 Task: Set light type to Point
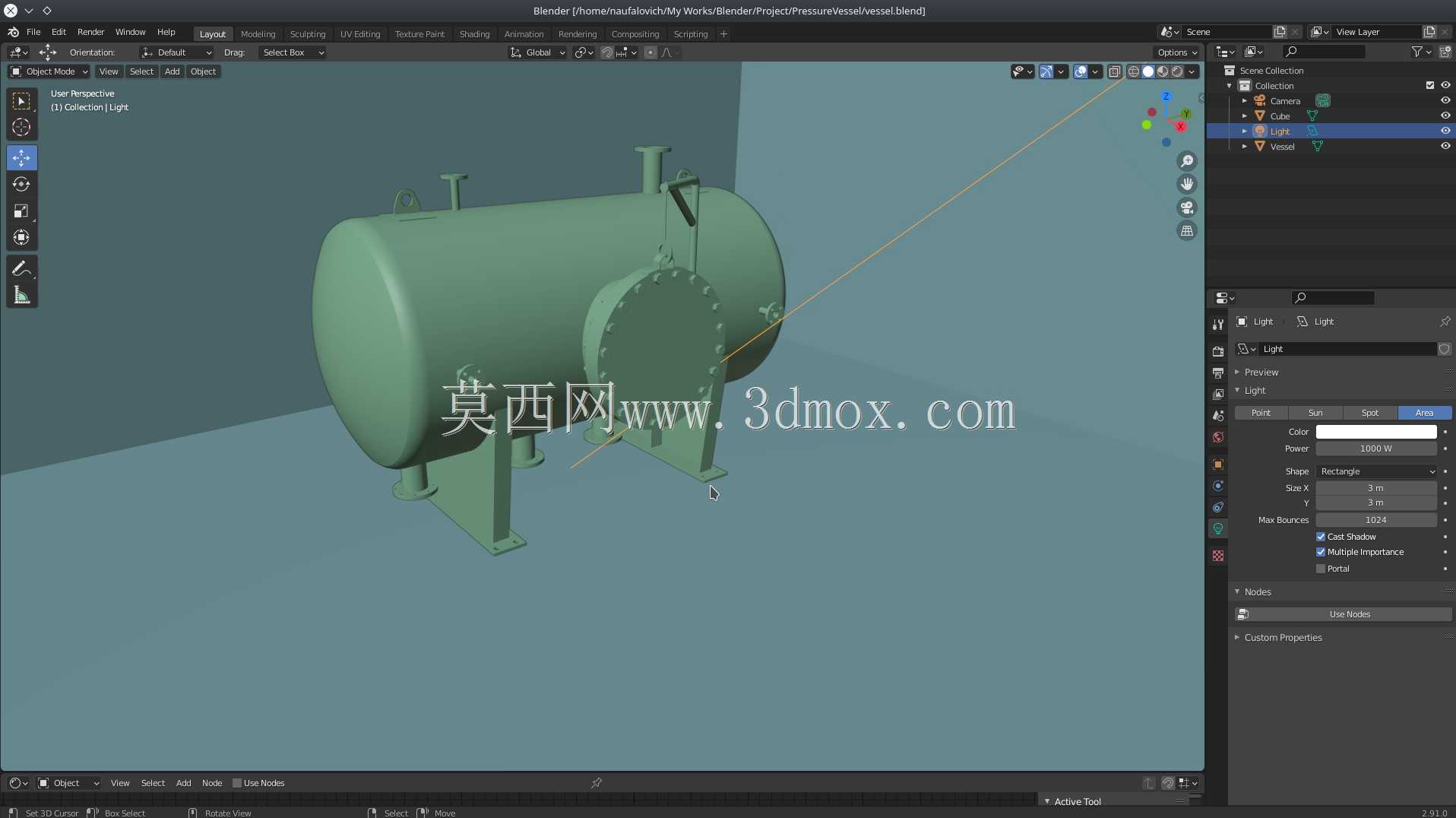[x=1261, y=413]
